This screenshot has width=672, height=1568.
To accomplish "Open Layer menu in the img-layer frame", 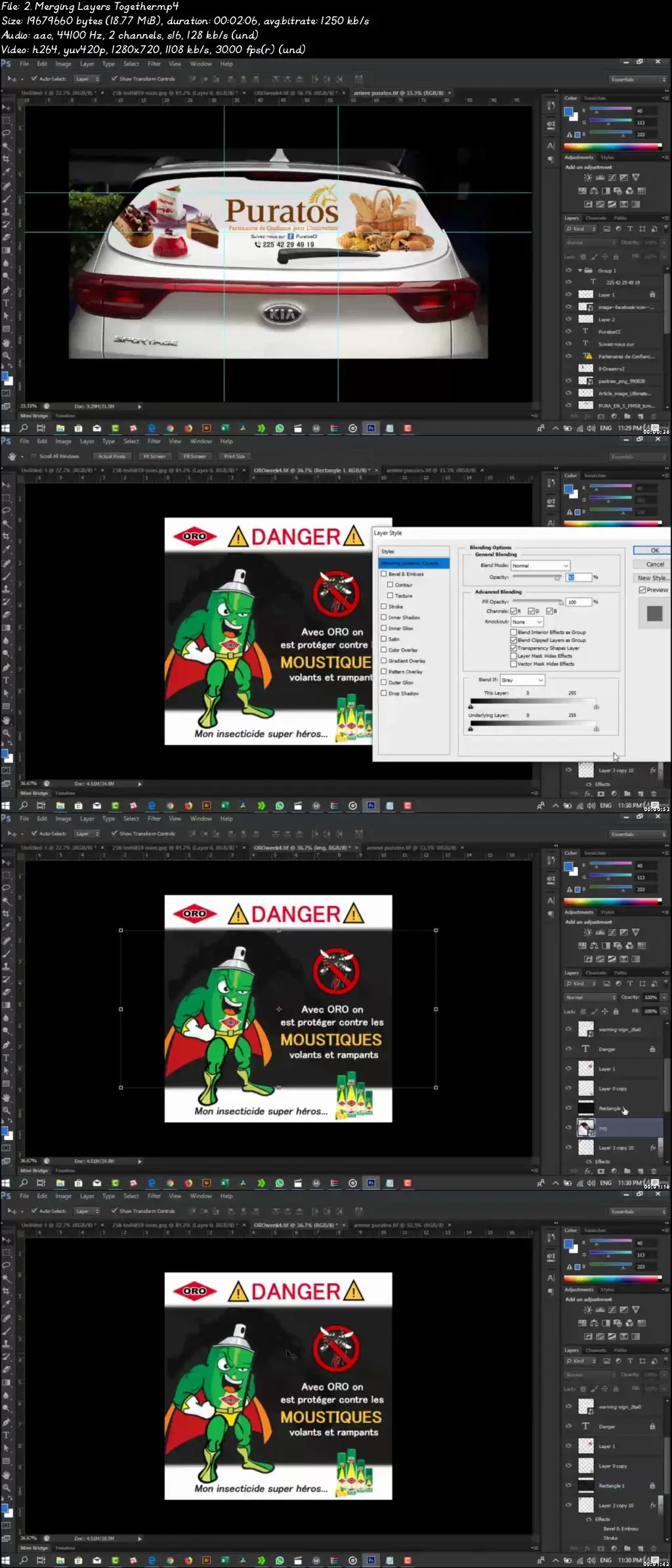I will coord(87,818).
